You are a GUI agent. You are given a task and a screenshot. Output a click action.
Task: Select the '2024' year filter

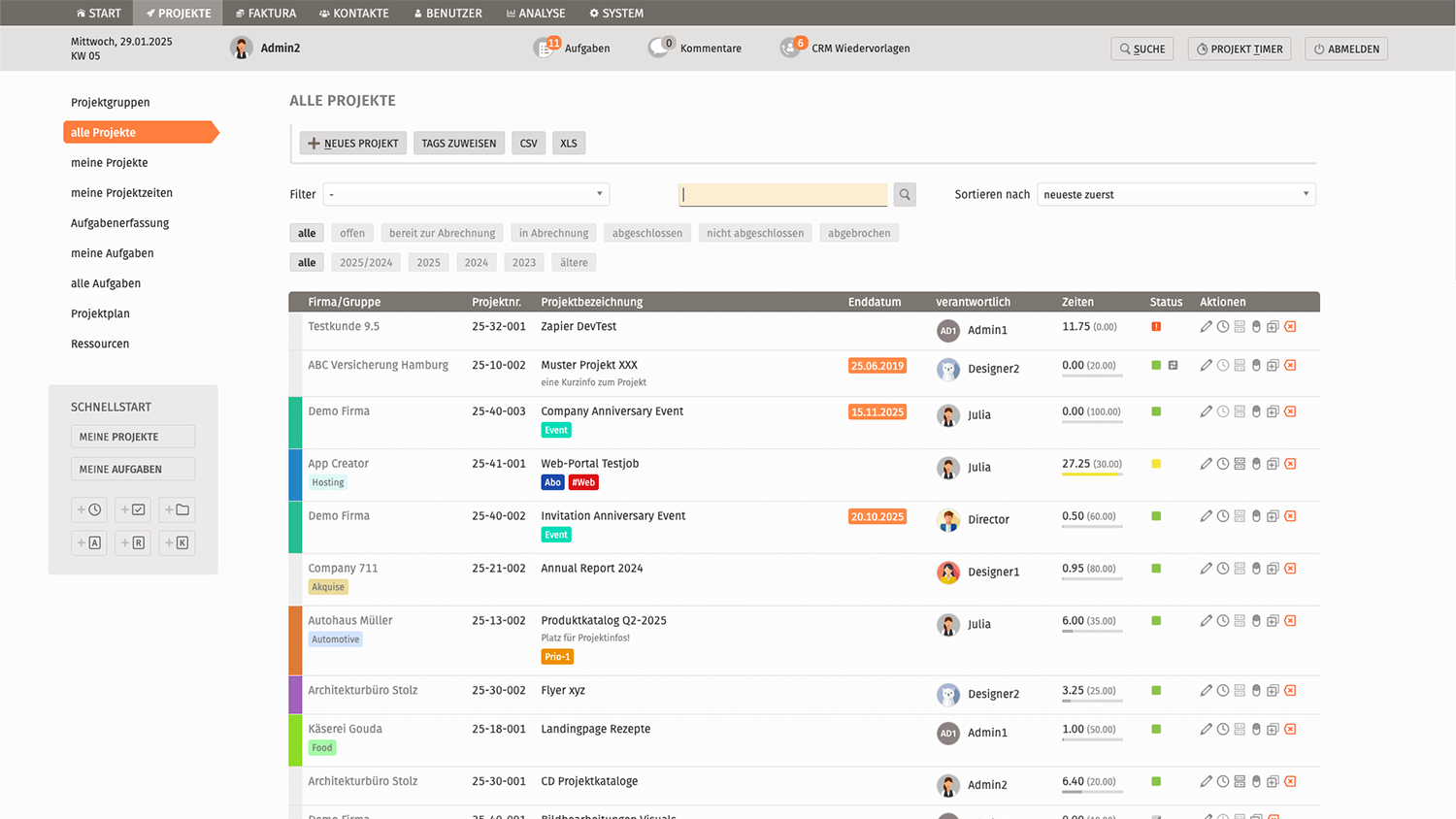[x=476, y=262]
